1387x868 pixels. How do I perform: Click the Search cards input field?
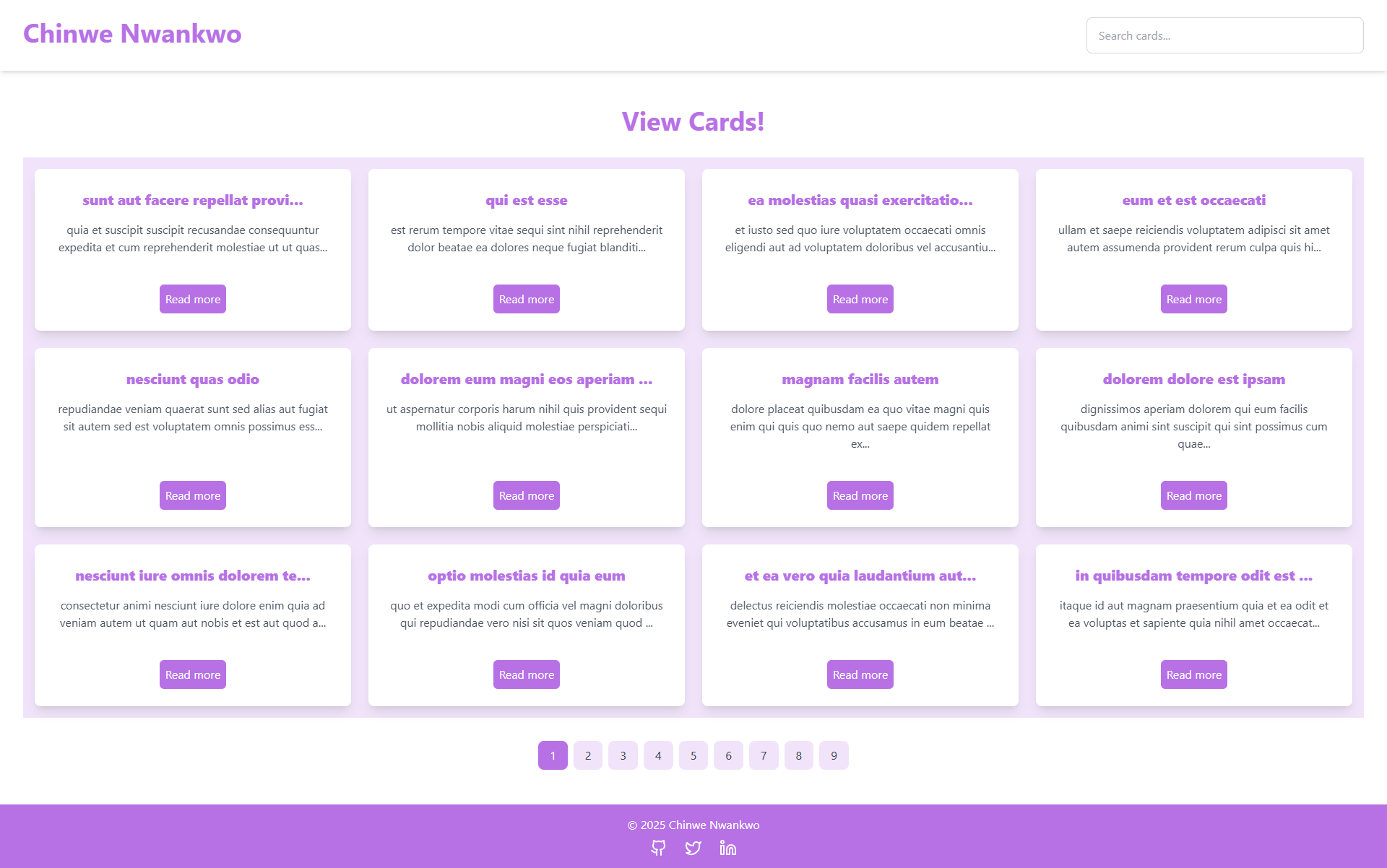[1224, 35]
